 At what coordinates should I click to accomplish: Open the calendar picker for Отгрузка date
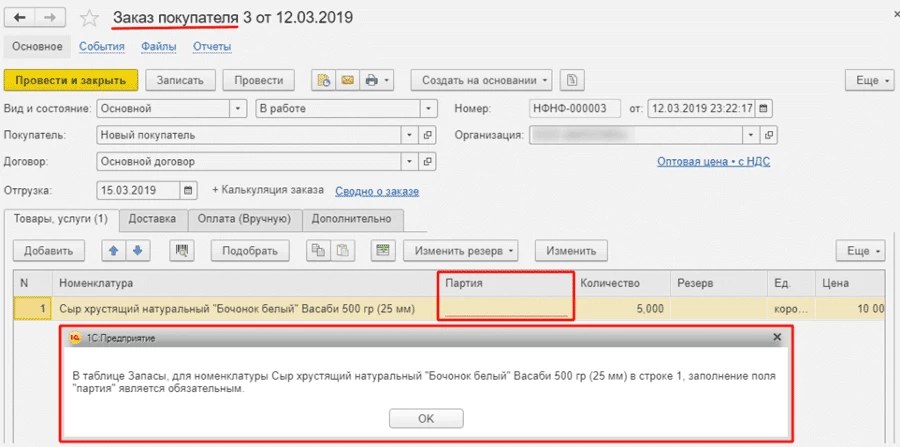(x=188, y=190)
